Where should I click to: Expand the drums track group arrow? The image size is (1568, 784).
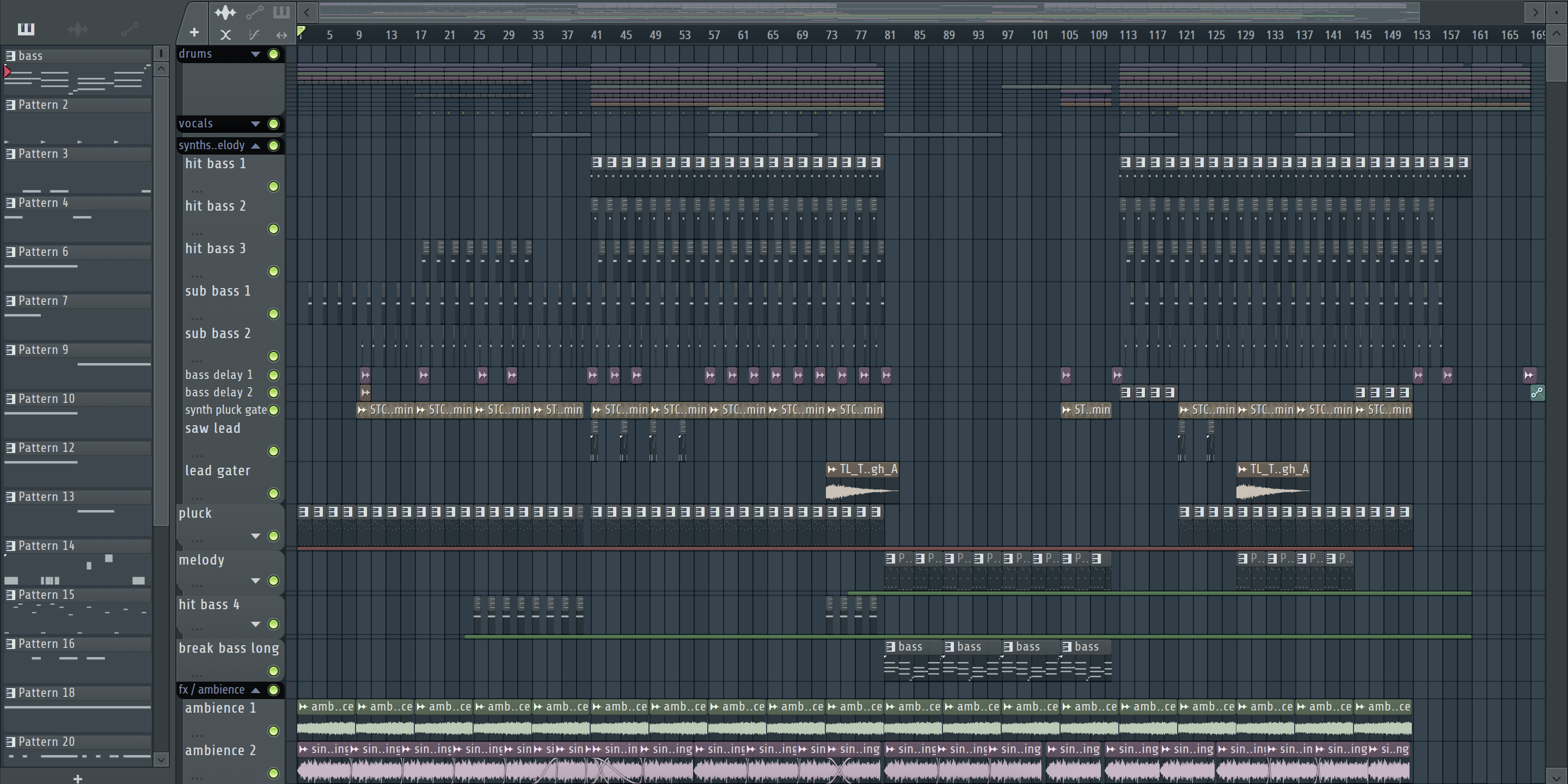[256, 54]
